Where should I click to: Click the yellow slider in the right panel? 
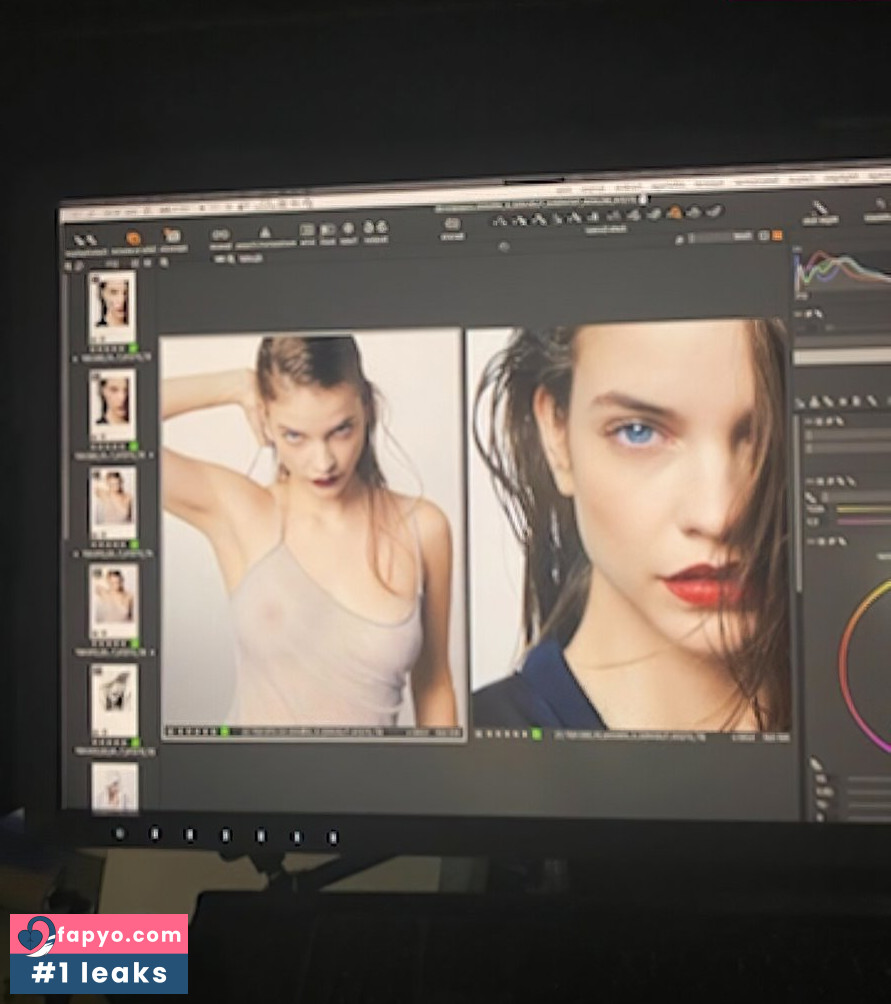pyautogui.click(x=863, y=510)
